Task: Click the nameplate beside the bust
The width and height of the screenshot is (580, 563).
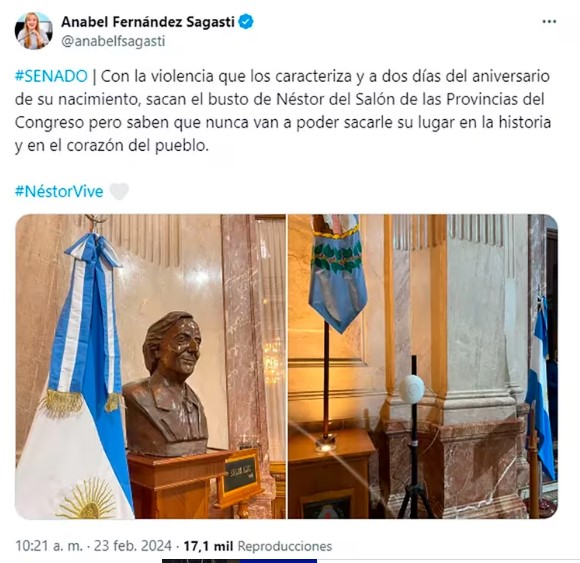Action: [x=241, y=474]
